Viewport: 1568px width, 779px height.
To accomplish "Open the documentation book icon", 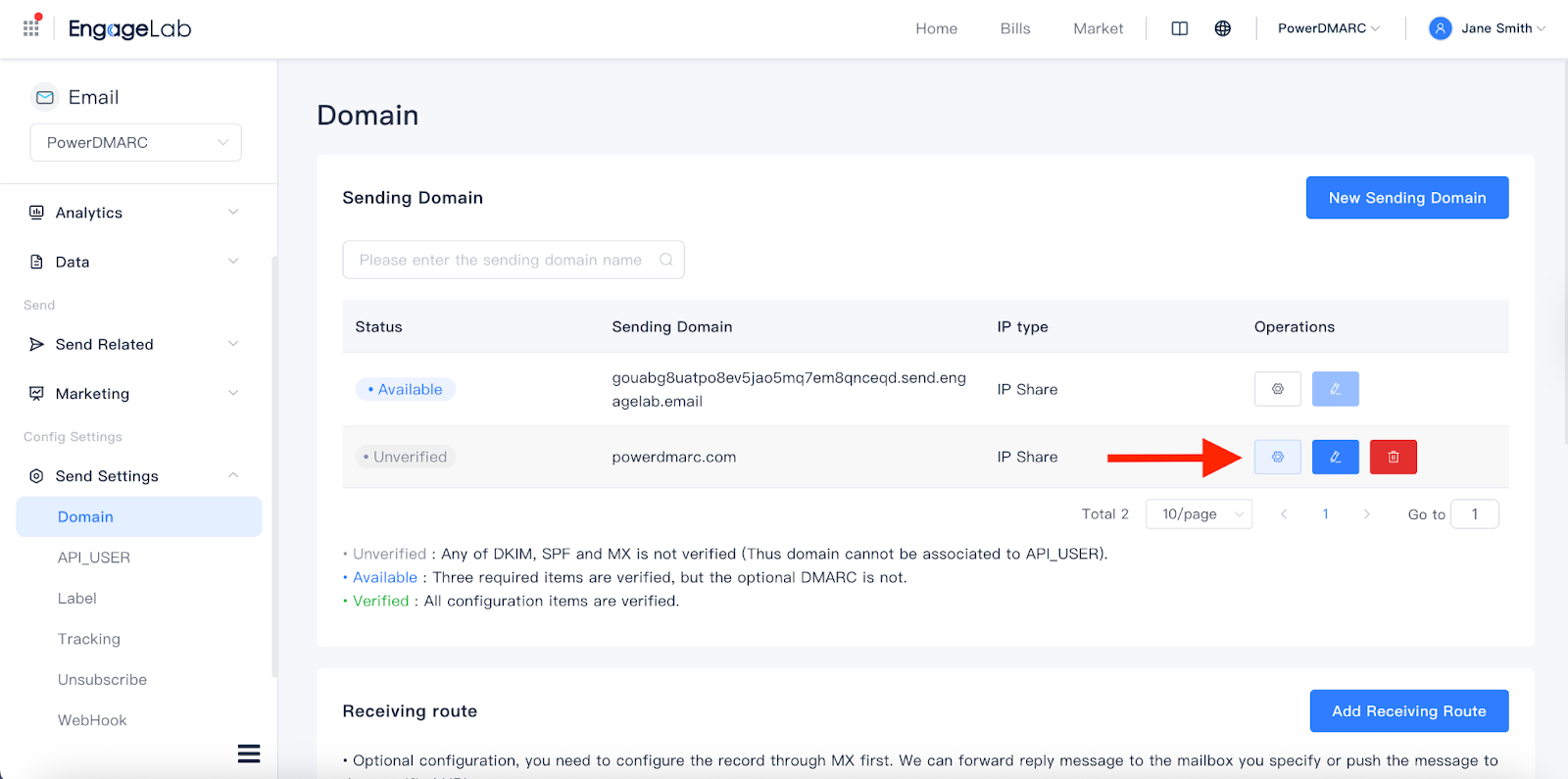I will click(1180, 28).
